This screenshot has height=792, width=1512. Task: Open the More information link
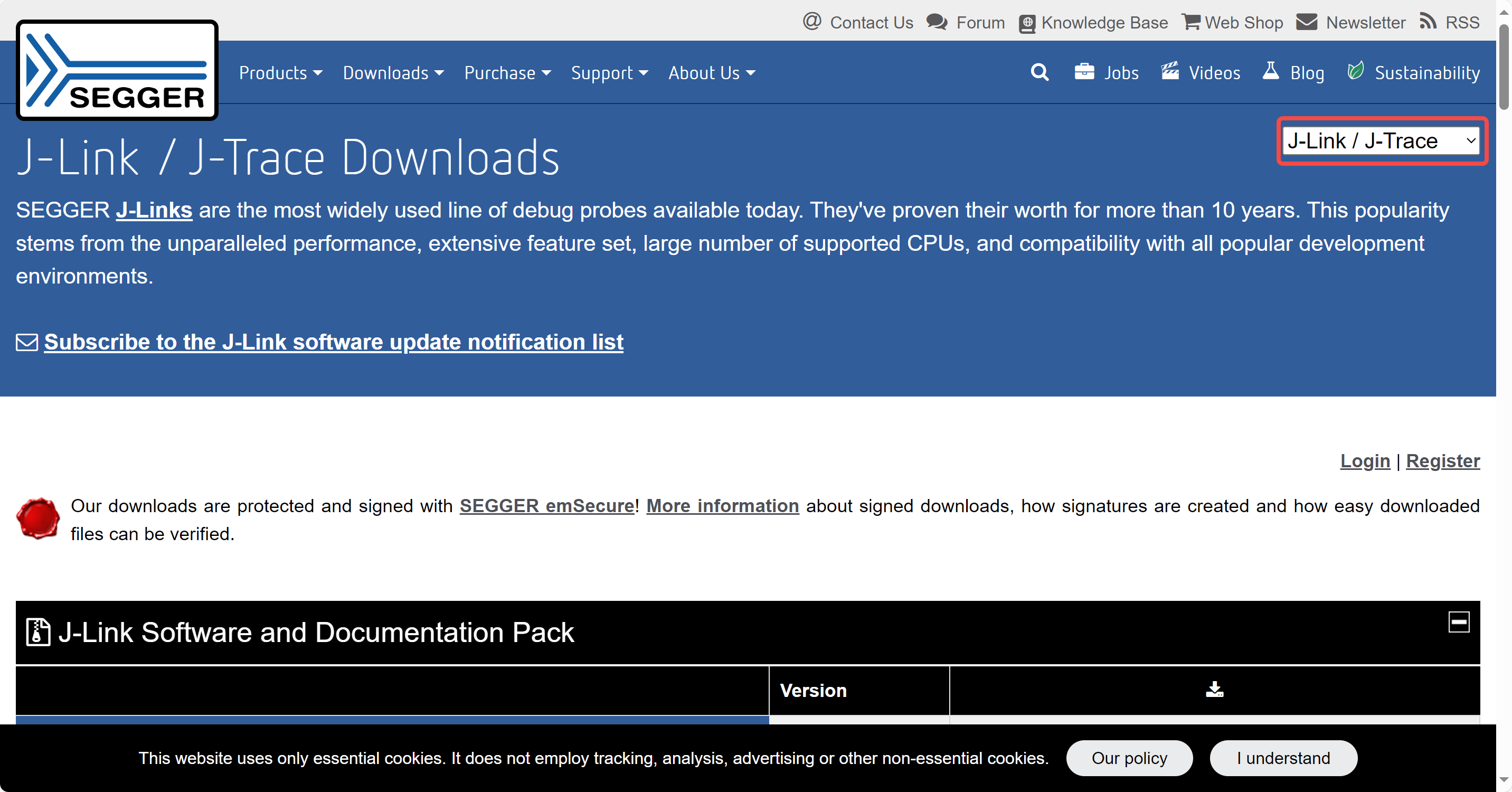pos(723,506)
